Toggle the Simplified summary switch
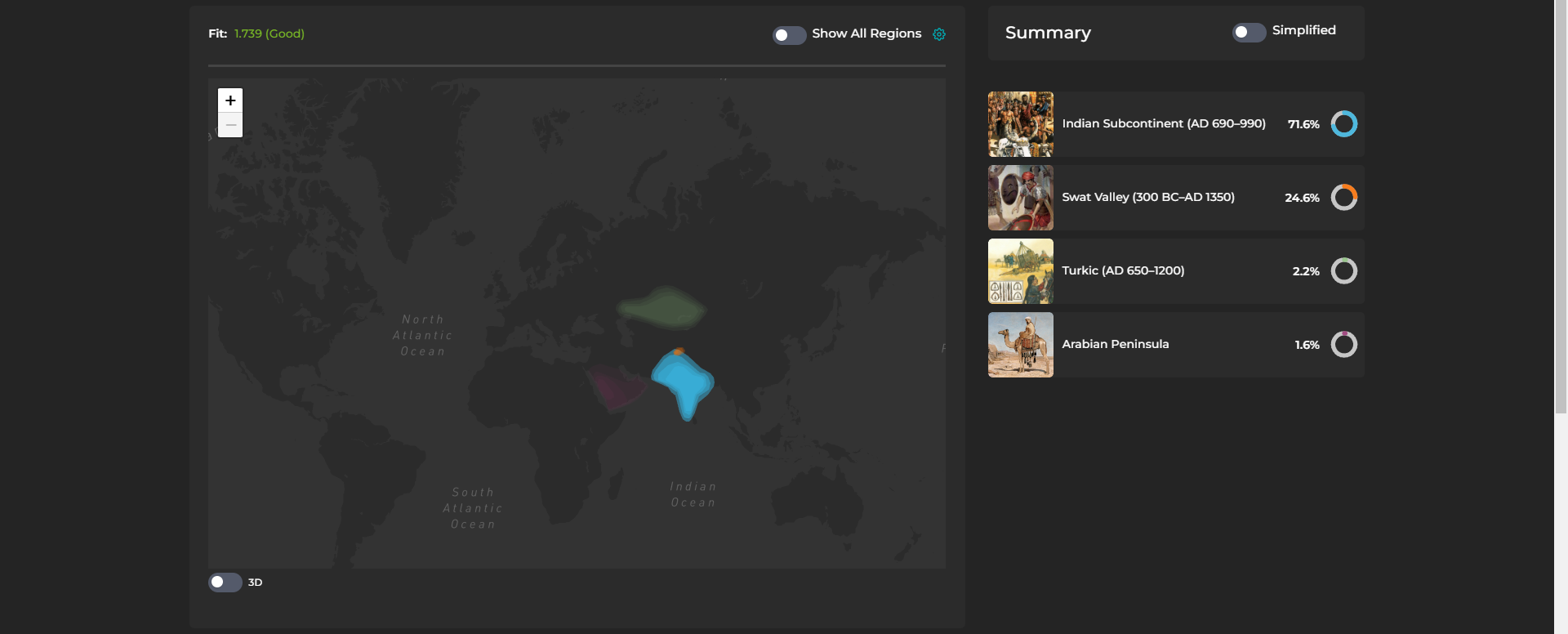 coord(1249,32)
